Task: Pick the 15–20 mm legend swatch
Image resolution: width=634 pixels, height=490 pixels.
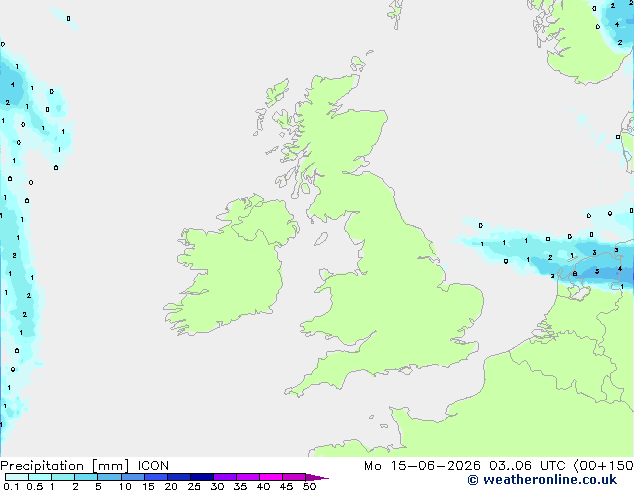Action: [156, 477]
